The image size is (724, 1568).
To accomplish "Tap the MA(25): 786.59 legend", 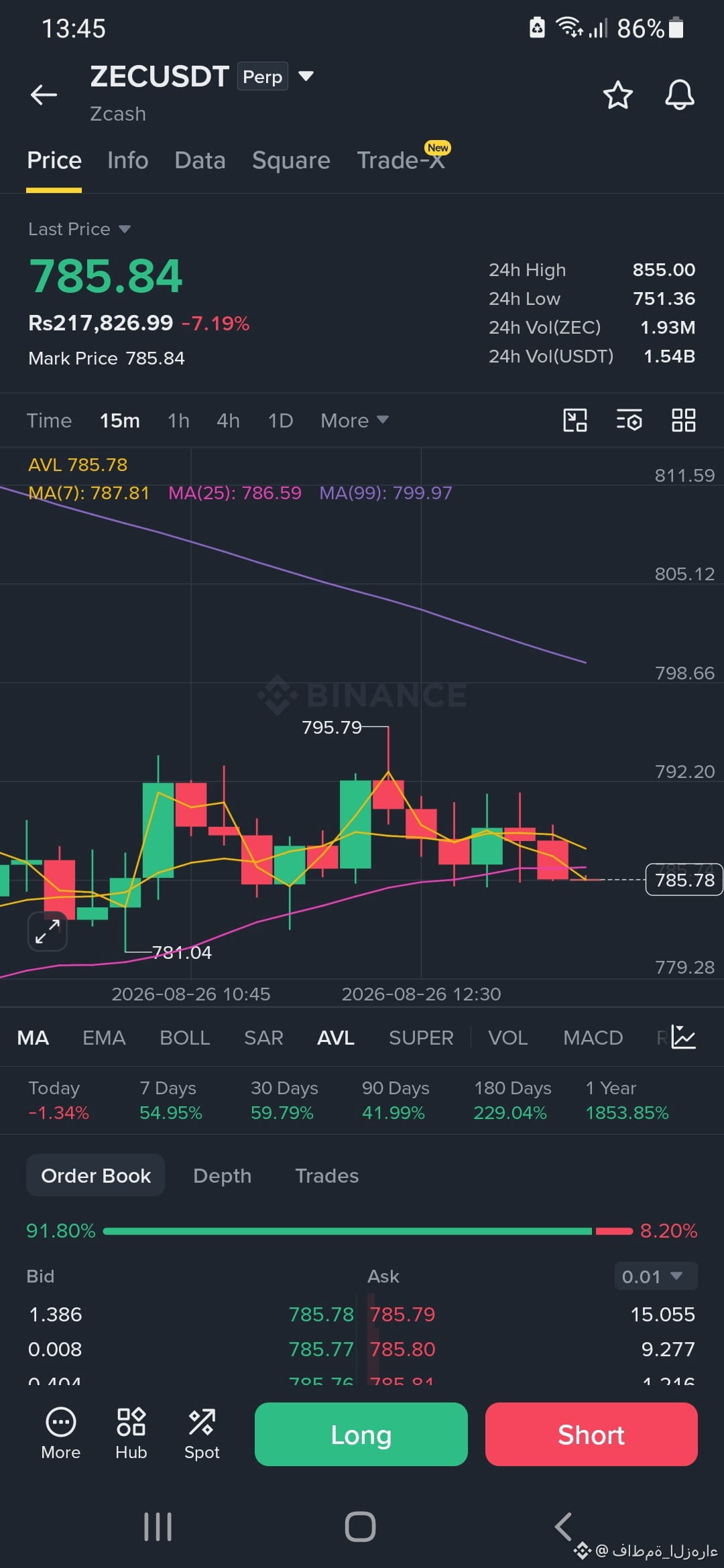I will coord(235,493).
